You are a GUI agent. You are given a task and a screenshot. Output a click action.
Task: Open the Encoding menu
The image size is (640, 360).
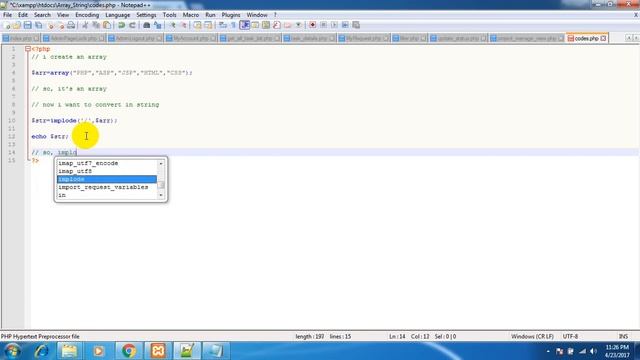coord(87,15)
